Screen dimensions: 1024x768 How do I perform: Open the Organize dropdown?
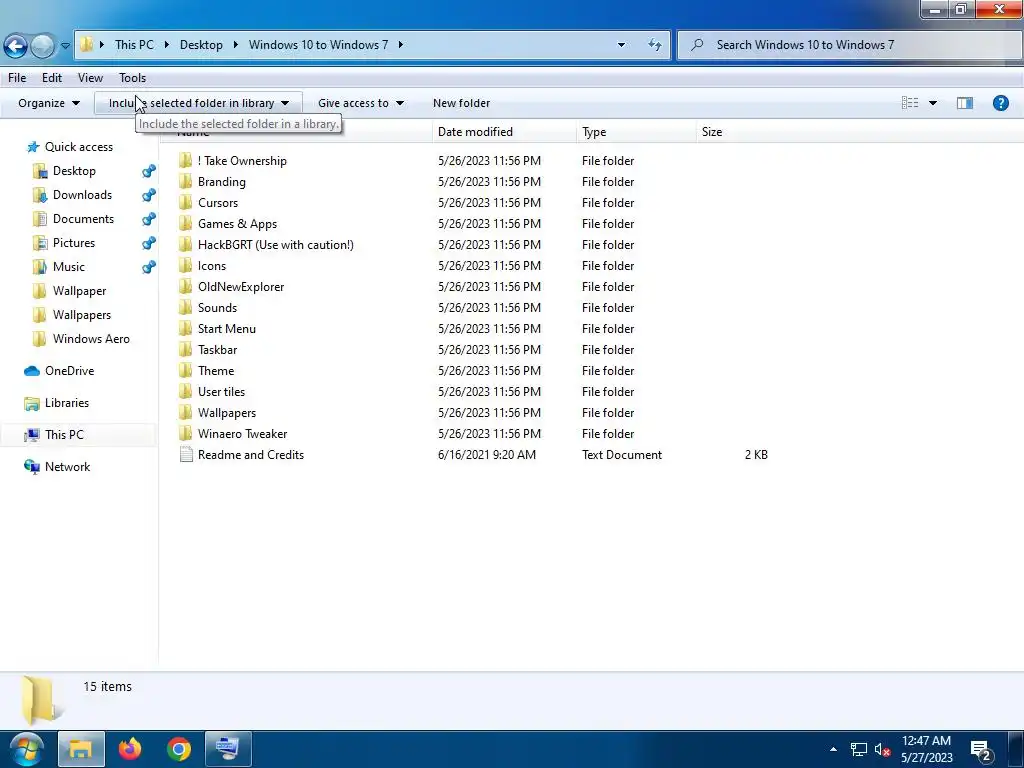tap(49, 103)
